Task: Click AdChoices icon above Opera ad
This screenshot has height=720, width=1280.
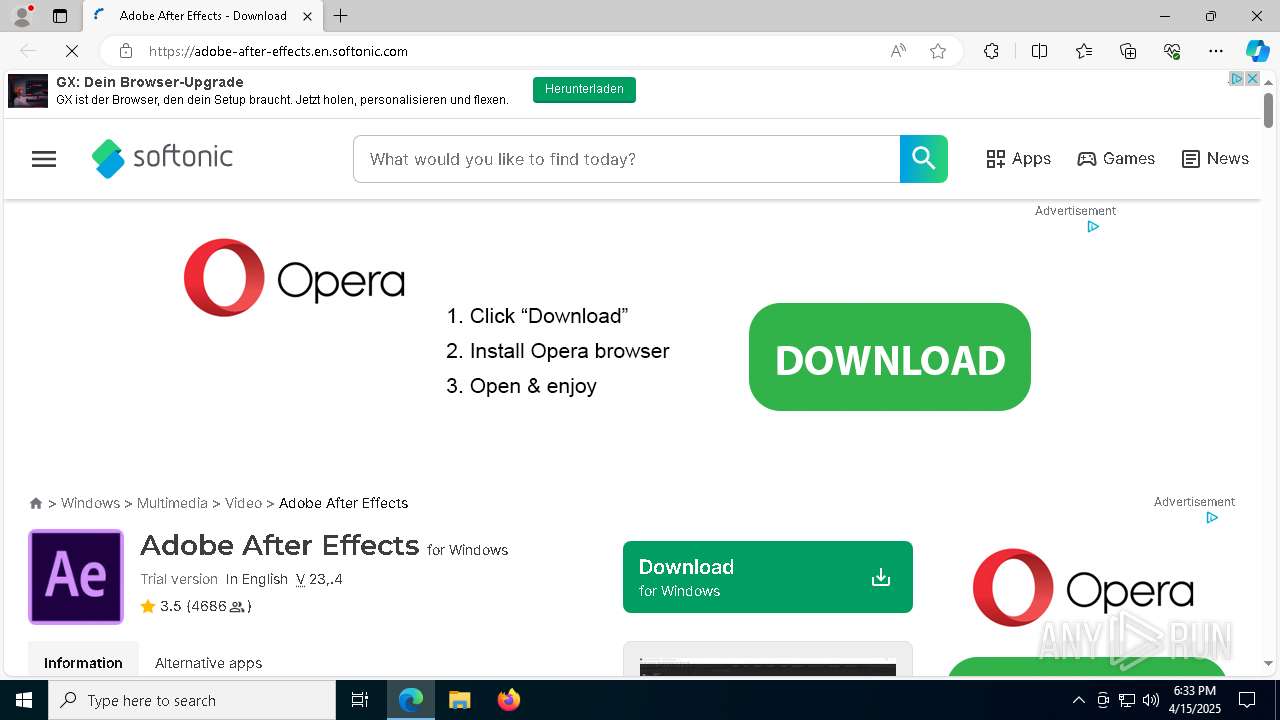Action: tap(1093, 227)
